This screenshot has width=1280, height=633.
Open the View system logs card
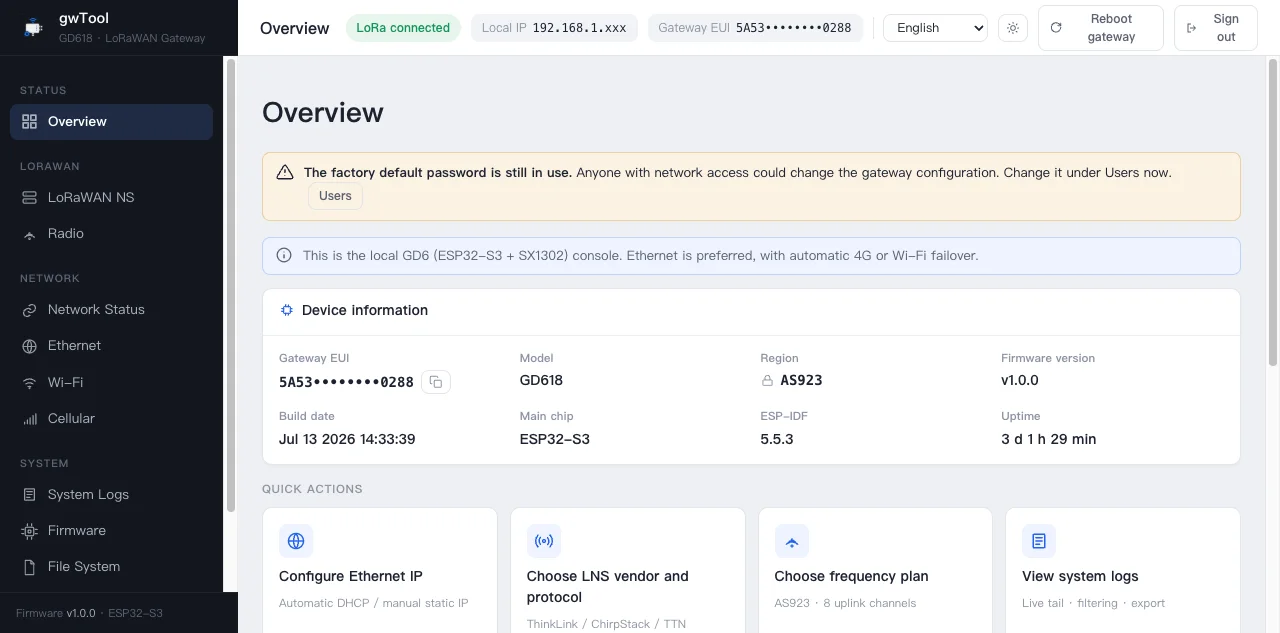[x=1123, y=570]
